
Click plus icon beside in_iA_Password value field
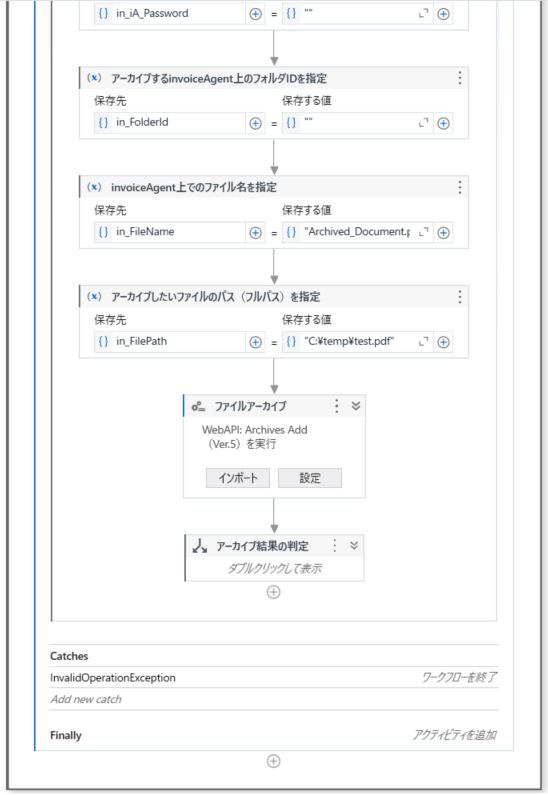coord(444,14)
